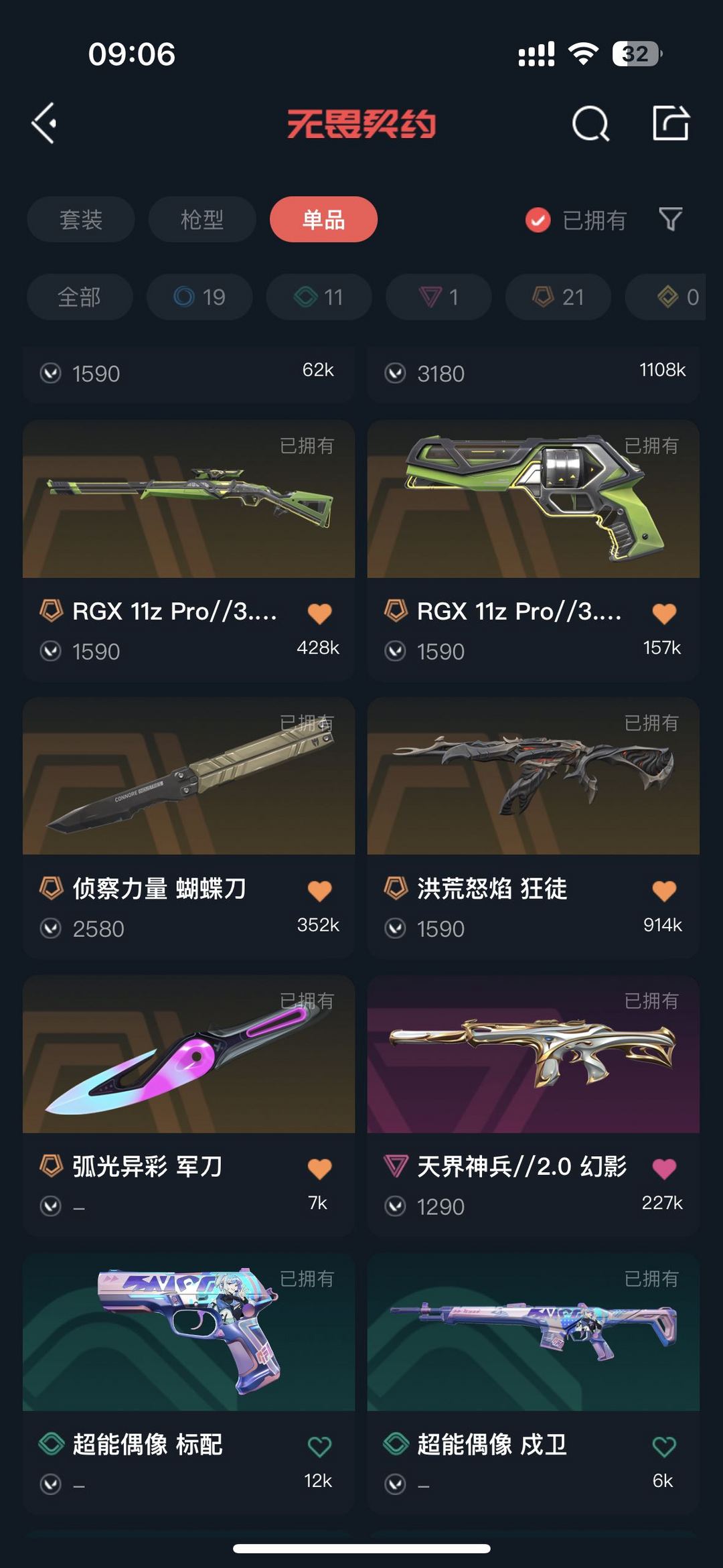Open the funnel filter icon
This screenshot has height=1568, width=723.
tap(670, 219)
